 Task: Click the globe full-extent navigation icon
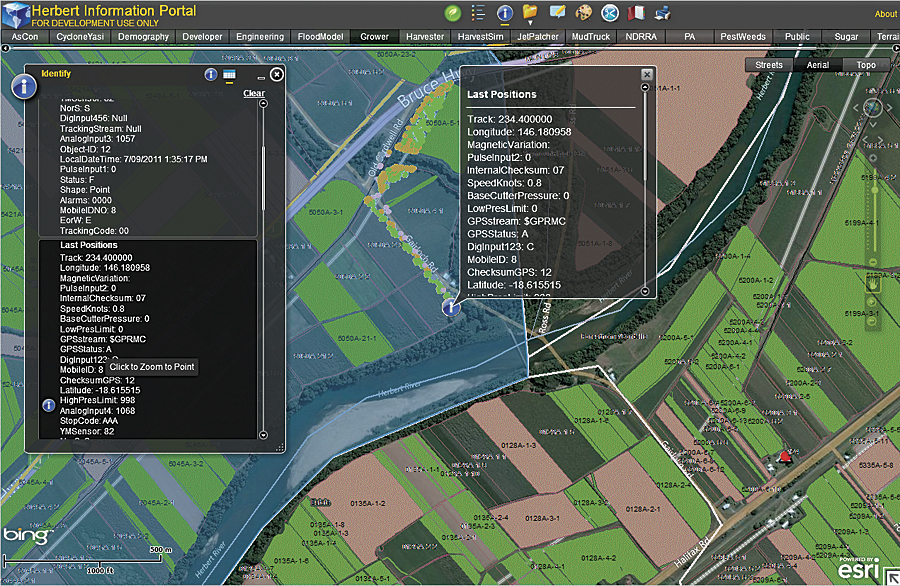pos(872,107)
